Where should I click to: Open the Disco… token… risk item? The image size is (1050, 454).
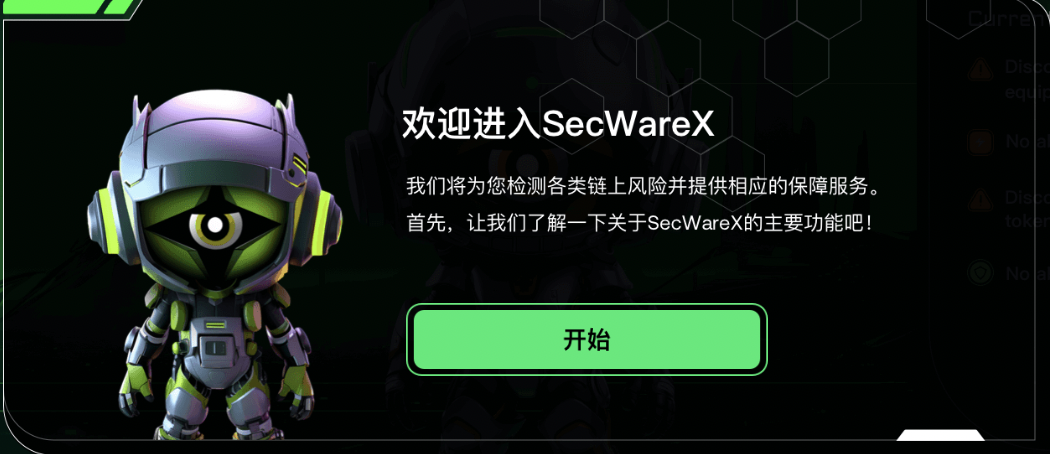click(x=1027, y=210)
